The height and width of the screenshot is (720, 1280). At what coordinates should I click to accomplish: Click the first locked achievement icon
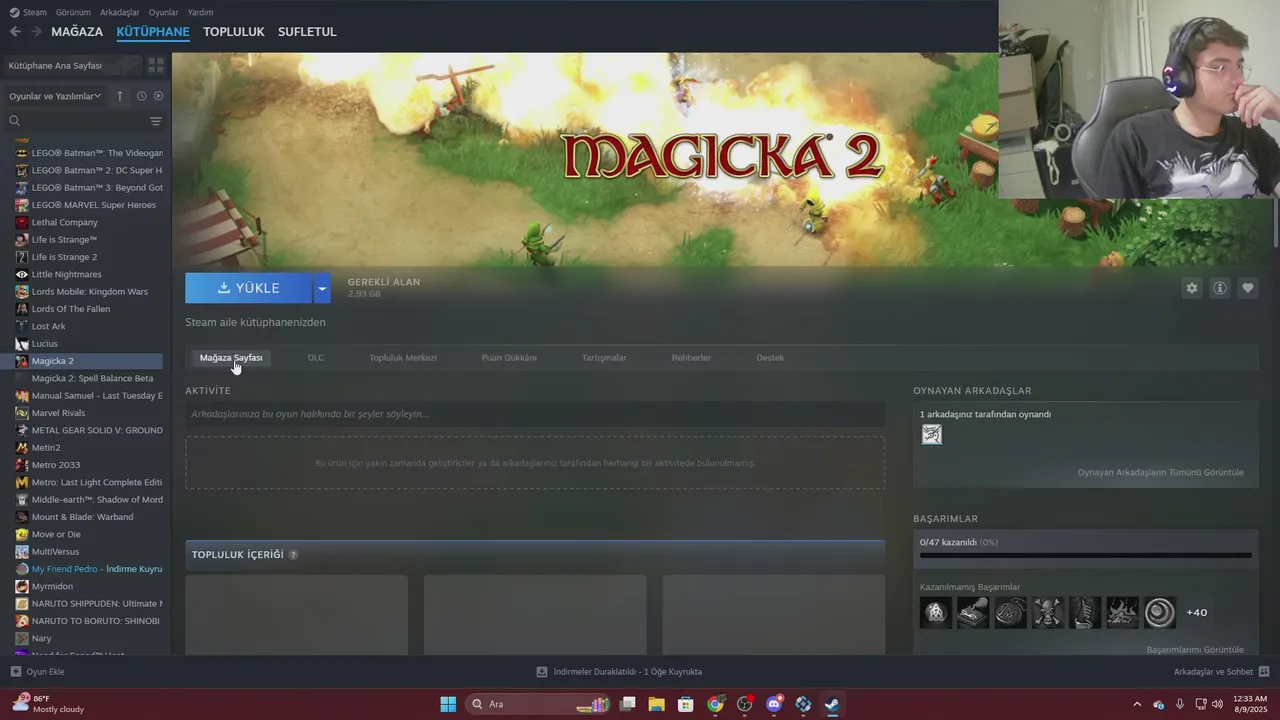(936, 612)
